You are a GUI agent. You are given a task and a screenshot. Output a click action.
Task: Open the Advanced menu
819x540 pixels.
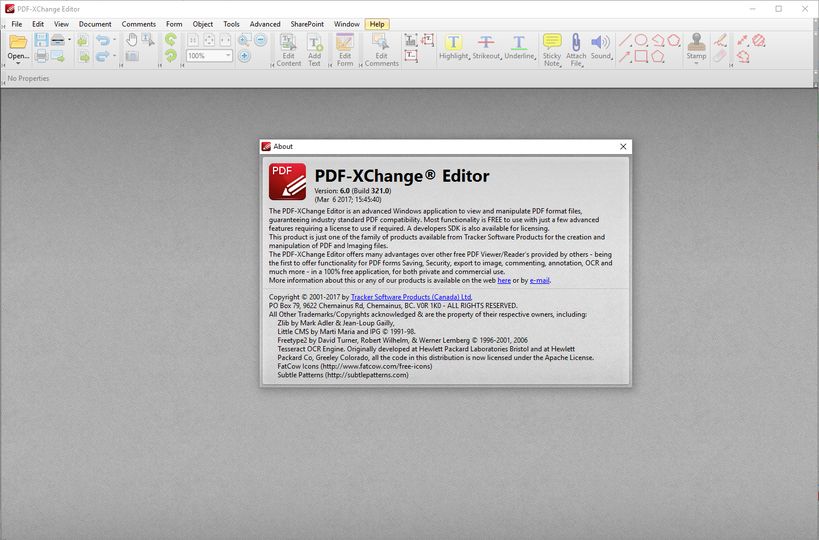[x=265, y=24]
